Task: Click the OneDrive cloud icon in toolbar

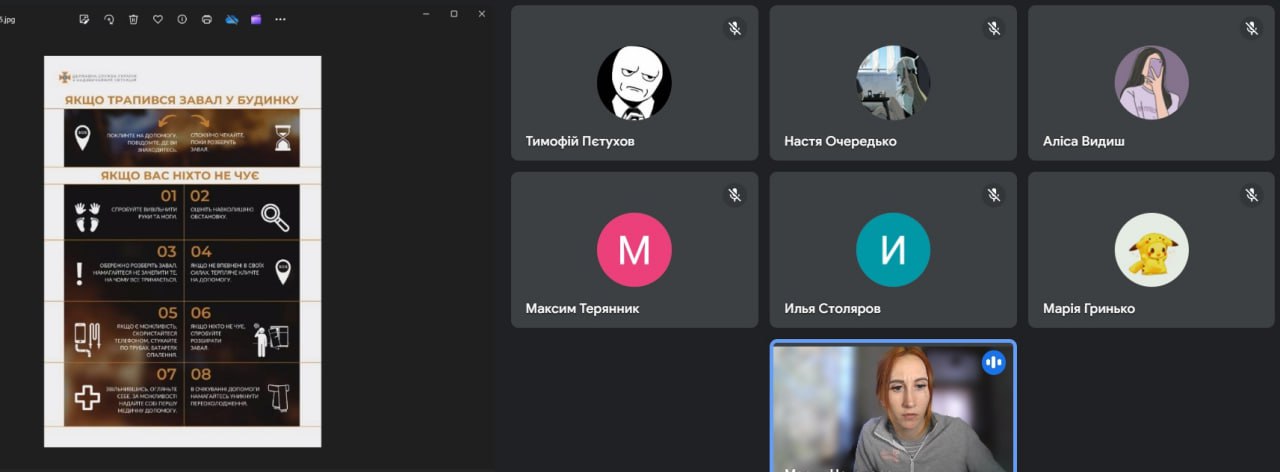Action: click(232, 19)
